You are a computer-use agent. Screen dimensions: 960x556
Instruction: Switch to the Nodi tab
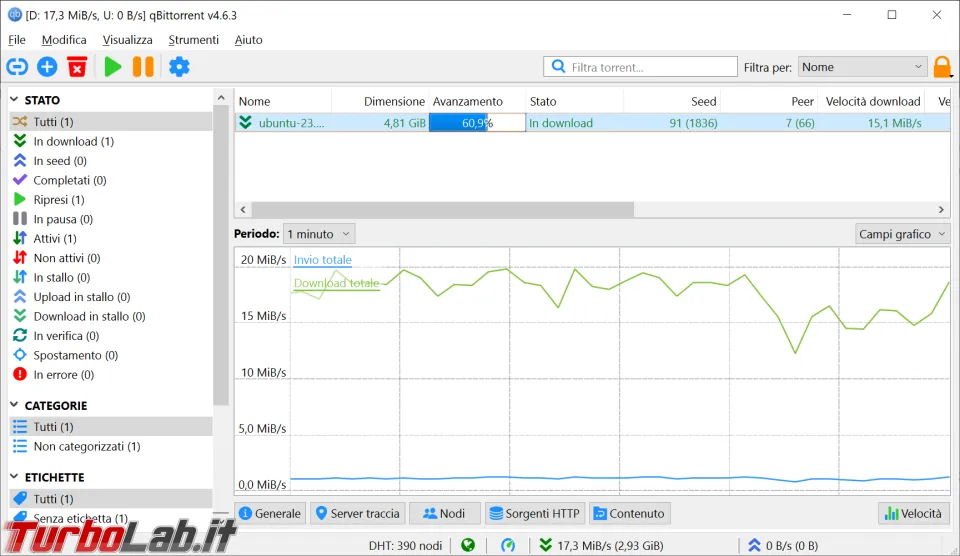pos(444,513)
